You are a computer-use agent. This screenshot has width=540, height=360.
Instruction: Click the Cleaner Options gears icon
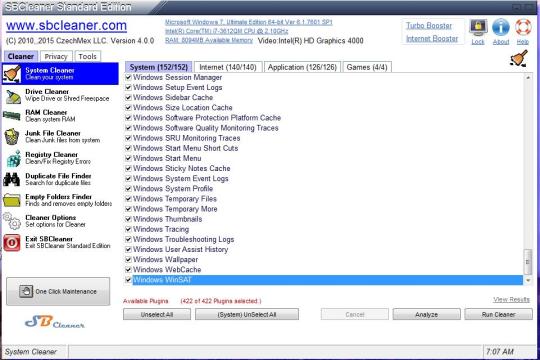(12, 221)
